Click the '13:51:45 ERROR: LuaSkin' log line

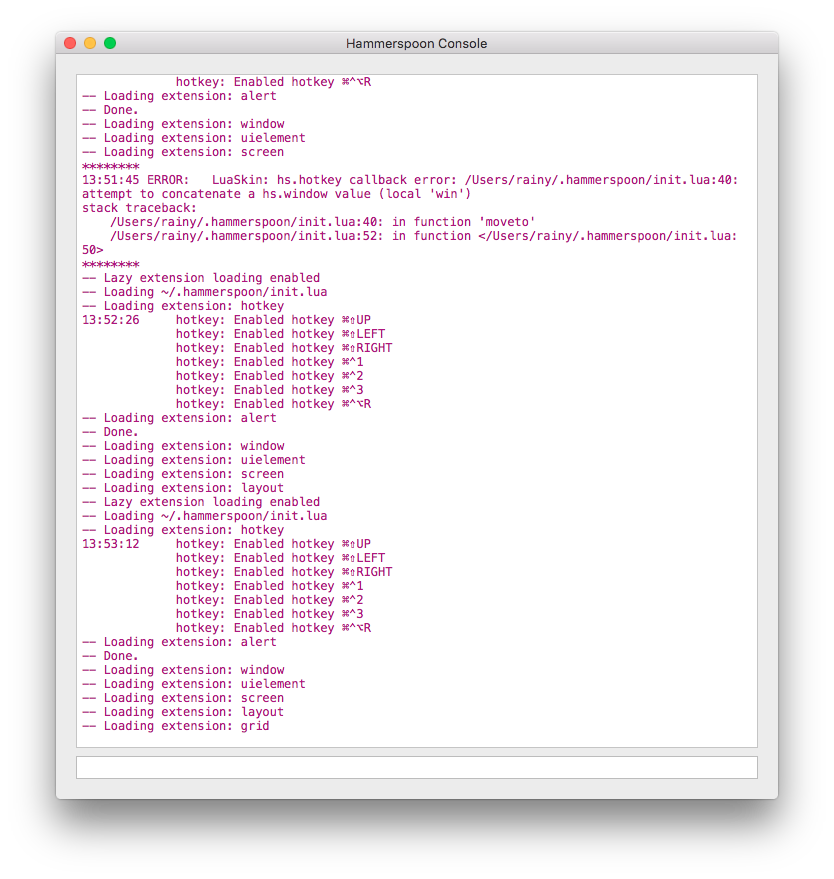point(410,180)
